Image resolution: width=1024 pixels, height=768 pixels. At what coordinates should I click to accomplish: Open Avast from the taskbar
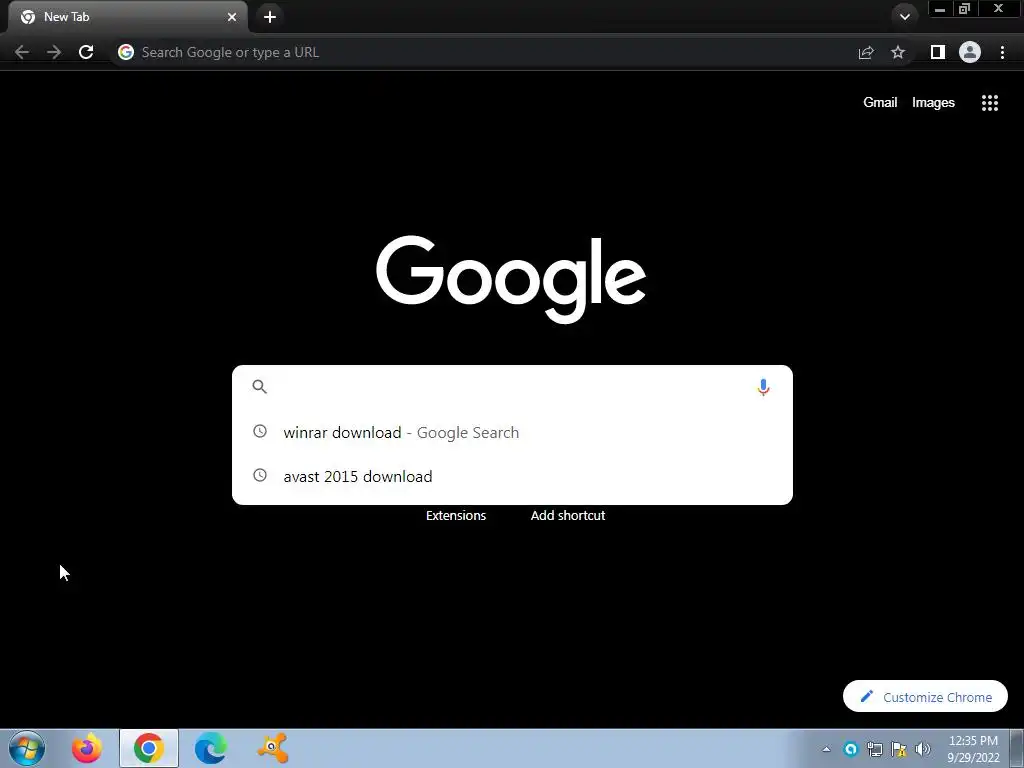tap(272, 748)
